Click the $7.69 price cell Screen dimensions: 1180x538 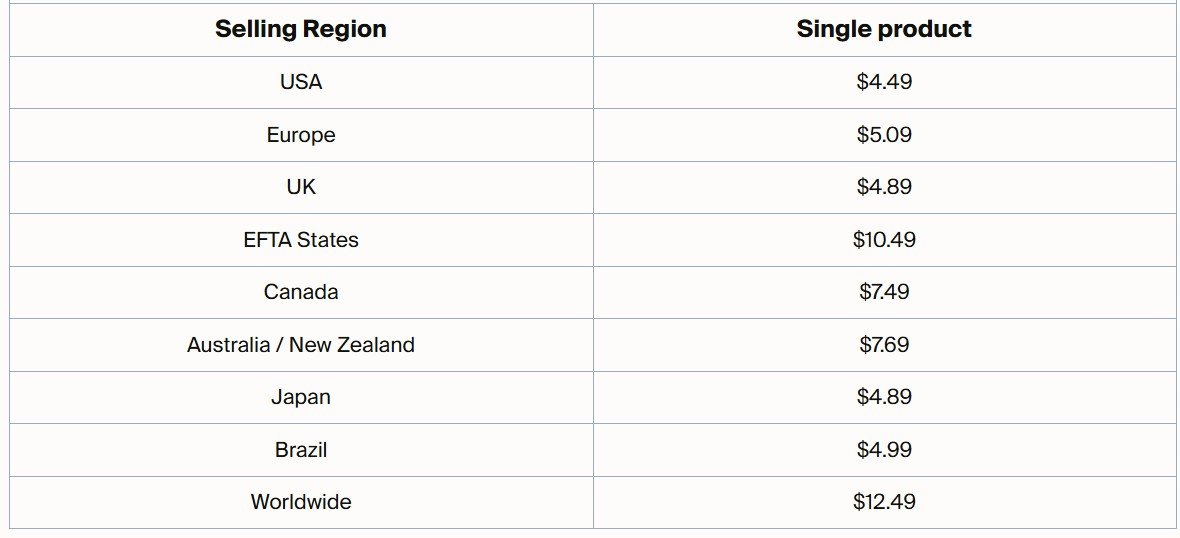[884, 345]
